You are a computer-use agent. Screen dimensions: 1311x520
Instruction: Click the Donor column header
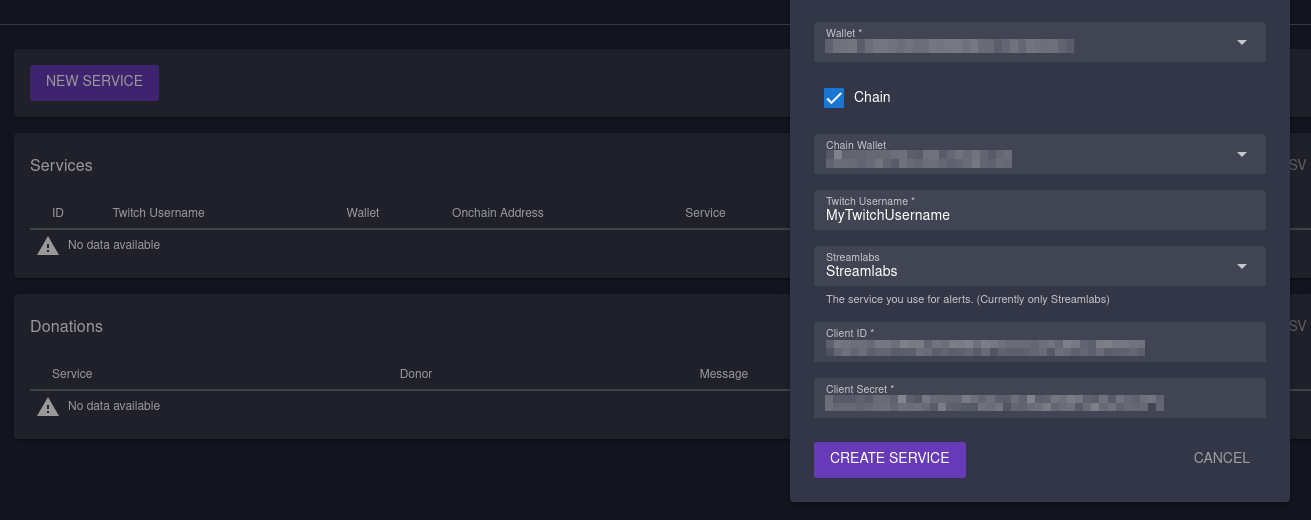(x=416, y=374)
